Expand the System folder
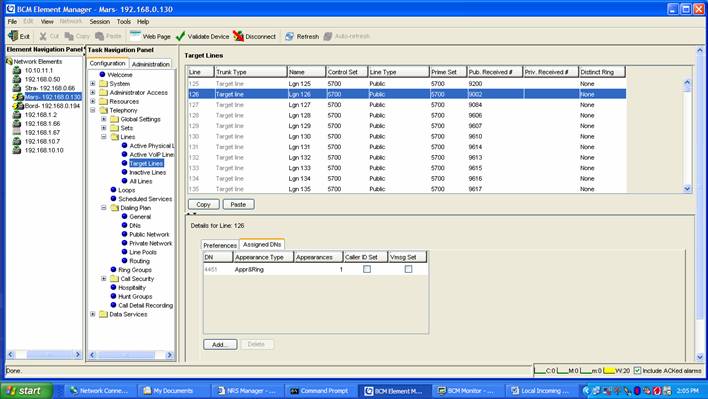Viewport: 708px width, 399px height. 93,84
